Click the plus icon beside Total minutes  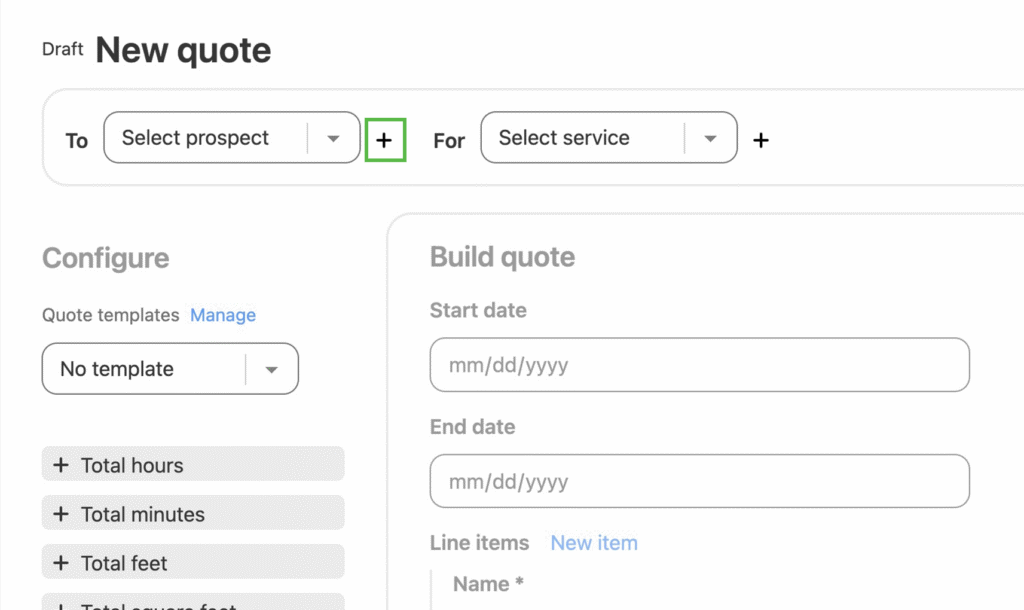(61, 514)
